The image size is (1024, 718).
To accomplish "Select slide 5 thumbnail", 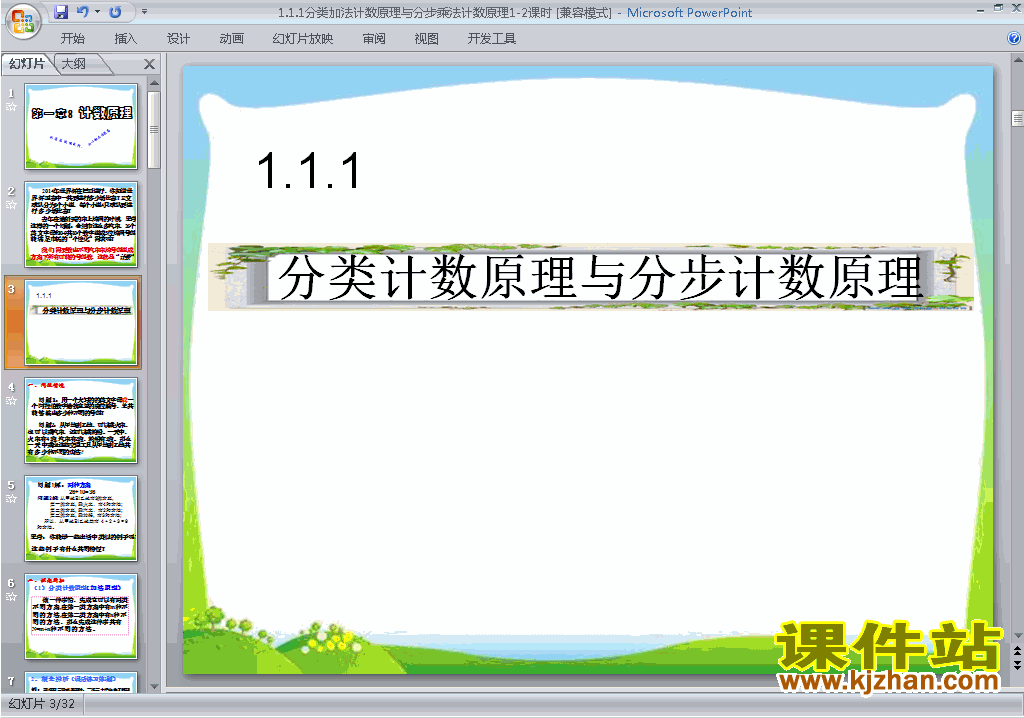I will [x=81, y=518].
